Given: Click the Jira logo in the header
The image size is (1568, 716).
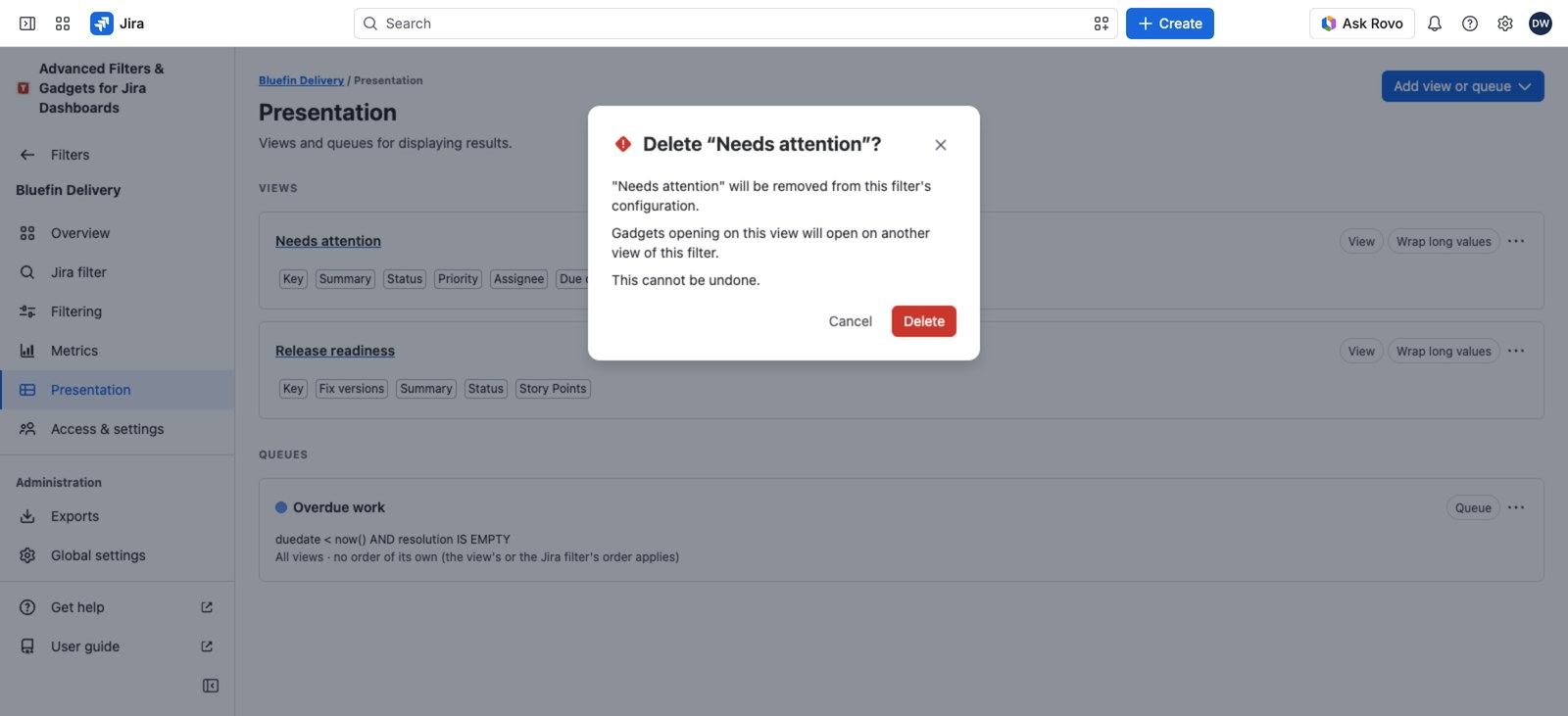Looking at the screenshot, I should click(x=118, y=24).
